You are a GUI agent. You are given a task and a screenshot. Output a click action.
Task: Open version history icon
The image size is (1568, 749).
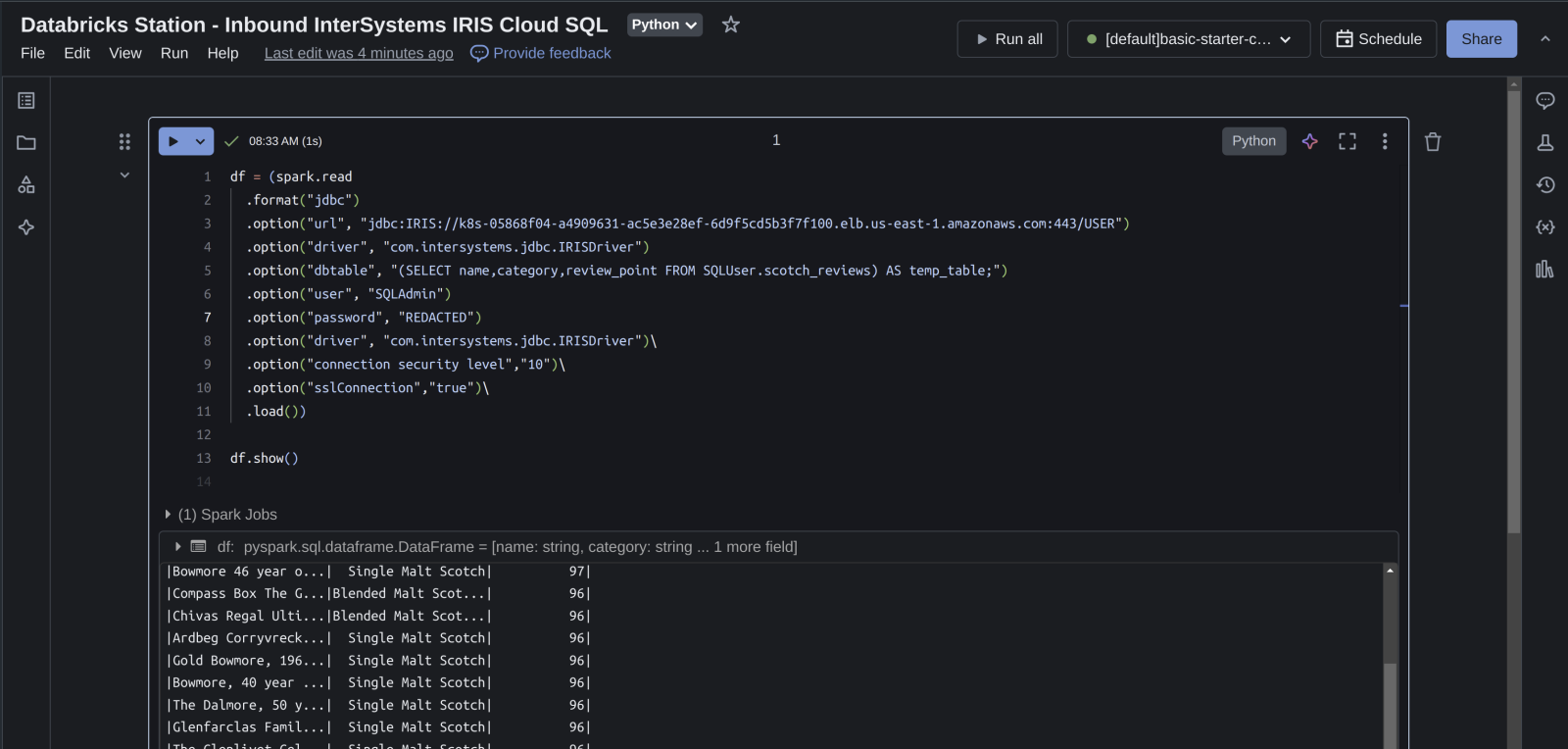(1544, 185)
